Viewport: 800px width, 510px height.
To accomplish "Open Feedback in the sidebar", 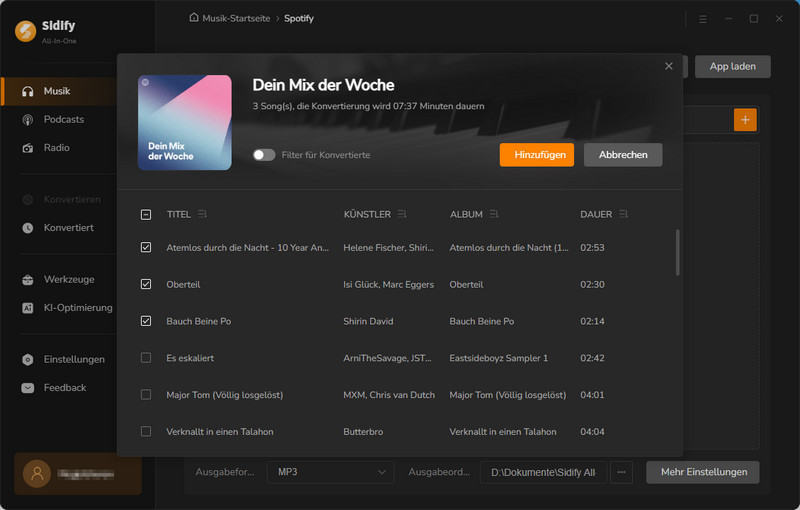I will pyautogui.click(x=65, y=388).
